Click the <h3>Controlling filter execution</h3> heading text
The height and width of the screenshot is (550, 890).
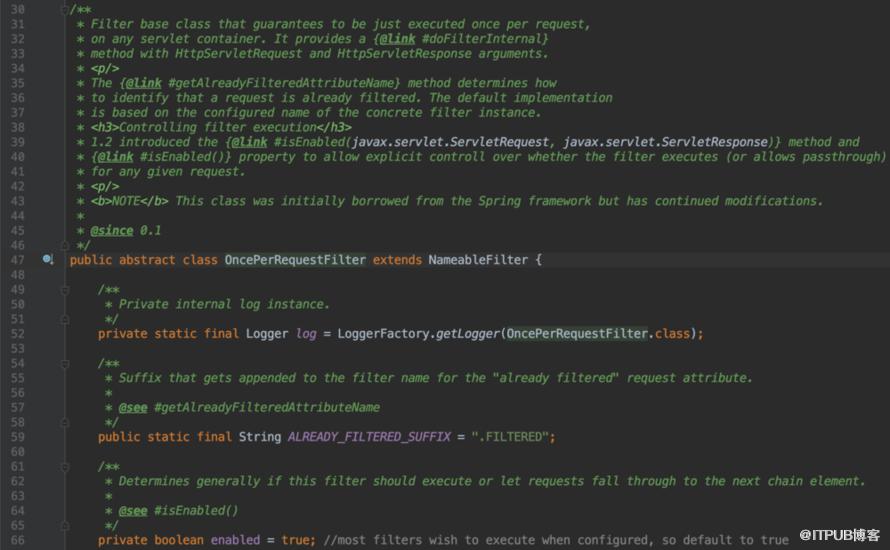(221, 128)
